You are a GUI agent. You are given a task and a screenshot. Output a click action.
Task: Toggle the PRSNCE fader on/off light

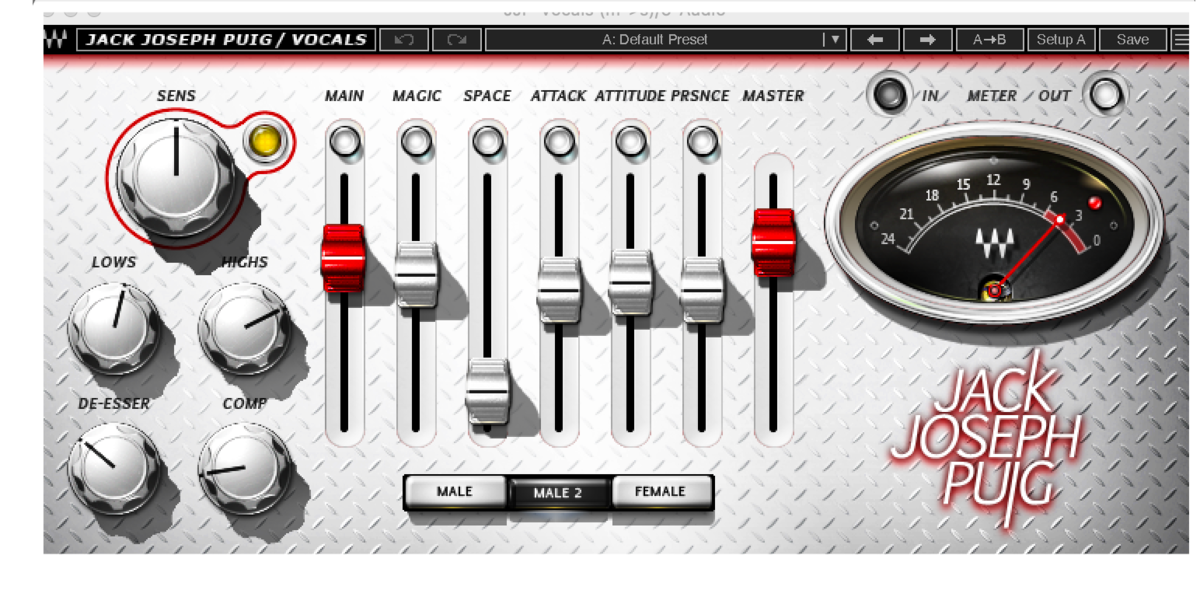[x=703, y=142]
